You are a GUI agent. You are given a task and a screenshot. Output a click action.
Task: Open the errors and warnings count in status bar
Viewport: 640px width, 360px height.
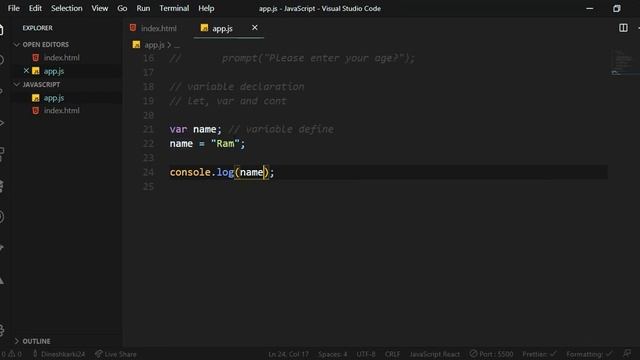click(11, 354)
